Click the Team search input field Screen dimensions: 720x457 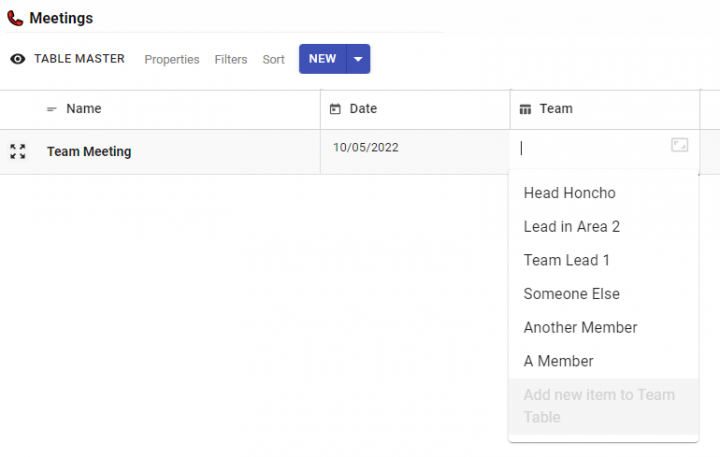(x=592, y=147)
